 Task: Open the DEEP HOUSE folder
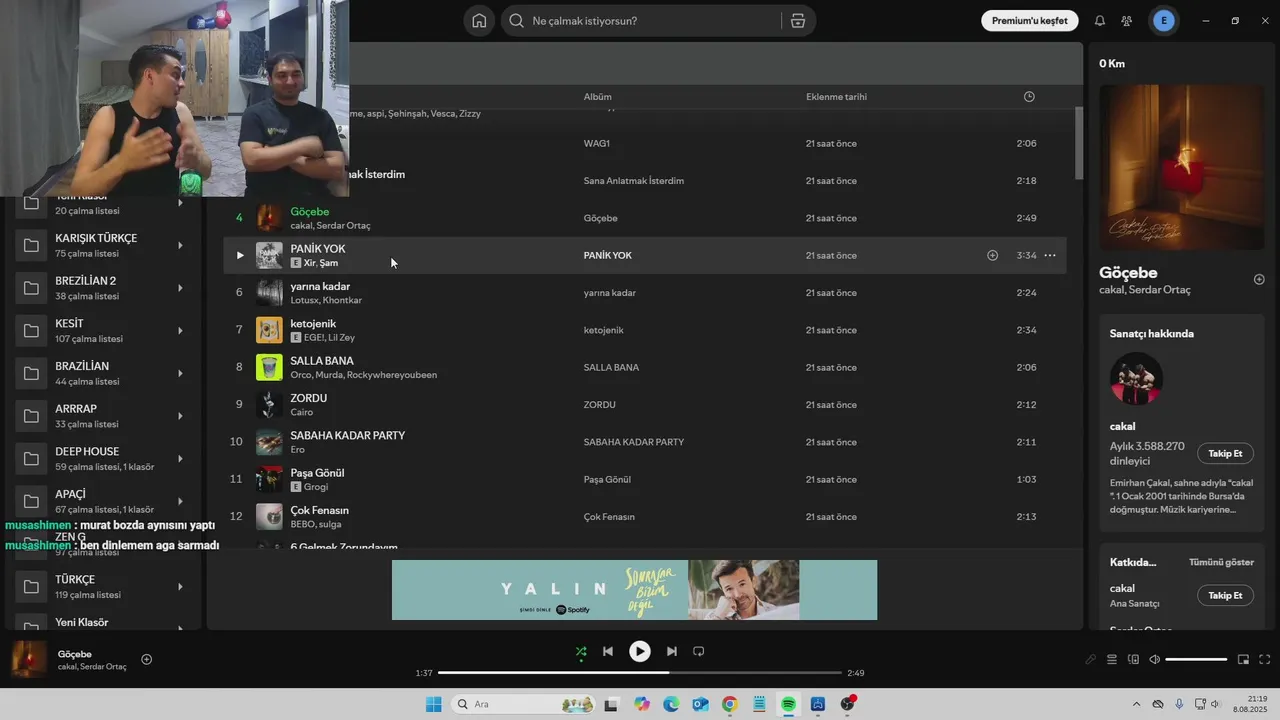104,459
